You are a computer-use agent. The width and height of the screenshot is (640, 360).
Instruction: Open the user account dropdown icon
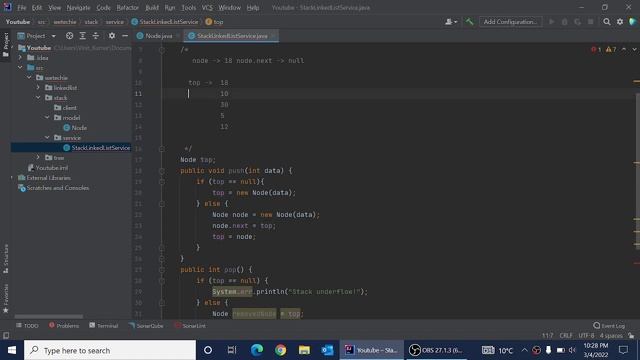(x=451, y=22)
